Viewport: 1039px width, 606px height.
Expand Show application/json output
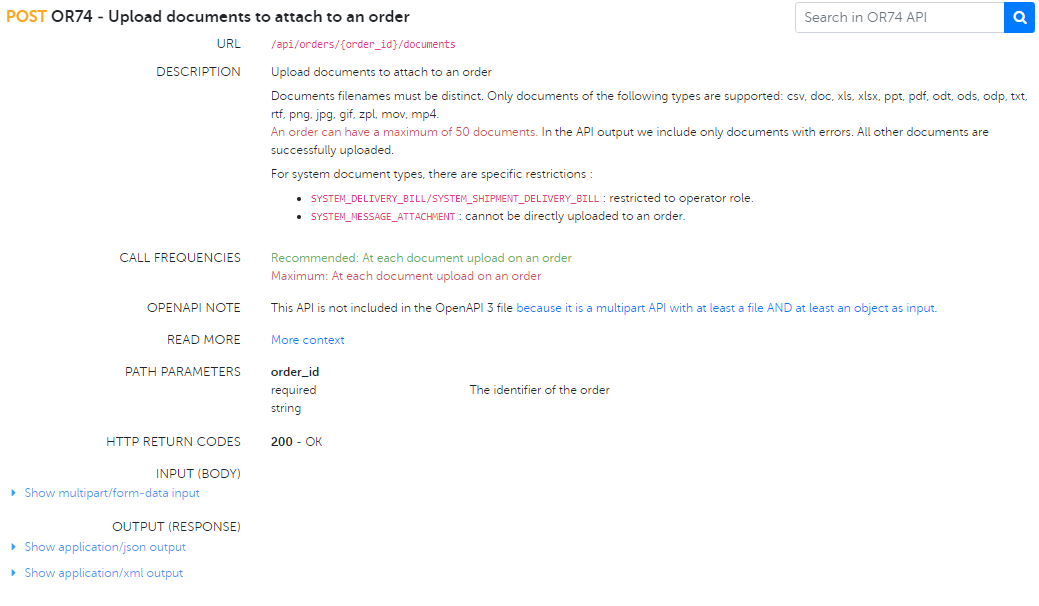tap(105, 547)
